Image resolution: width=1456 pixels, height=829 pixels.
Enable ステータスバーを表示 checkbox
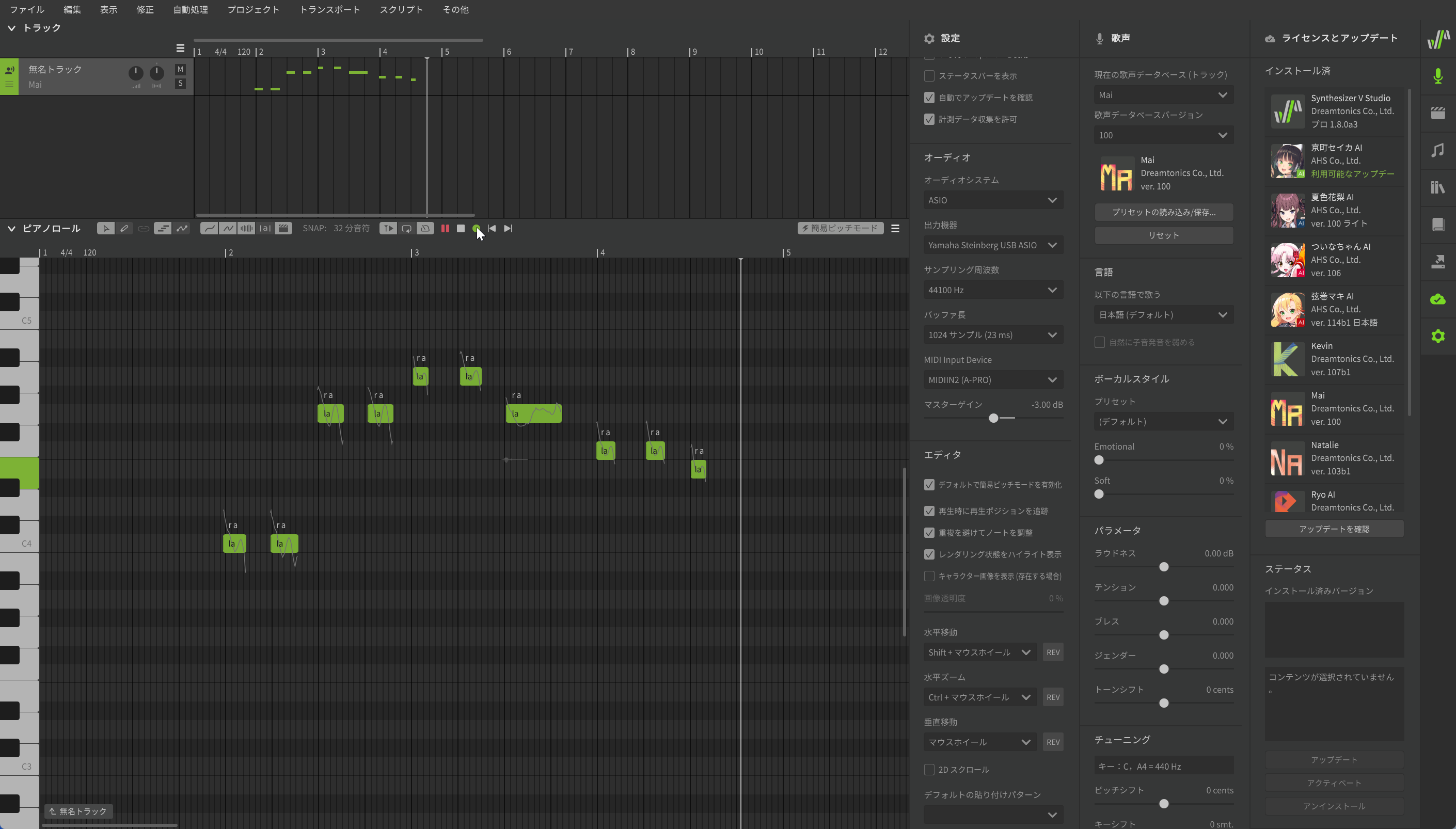click(x=929, y=76)
